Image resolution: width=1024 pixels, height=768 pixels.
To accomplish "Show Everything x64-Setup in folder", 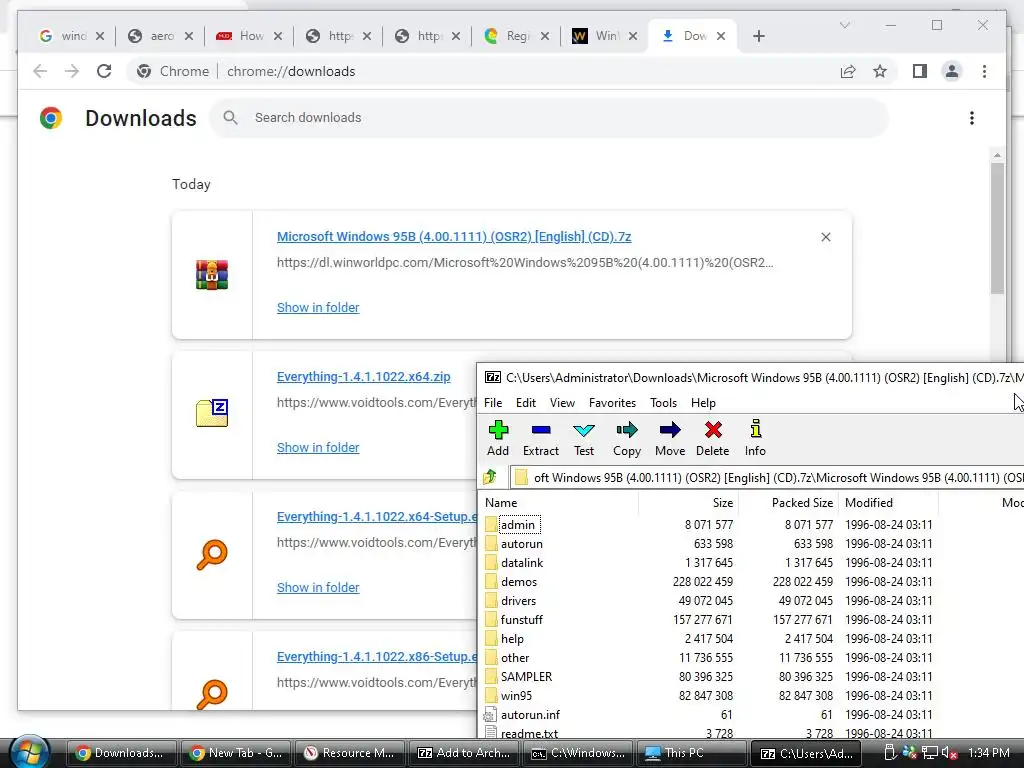I will pos(318,587).
